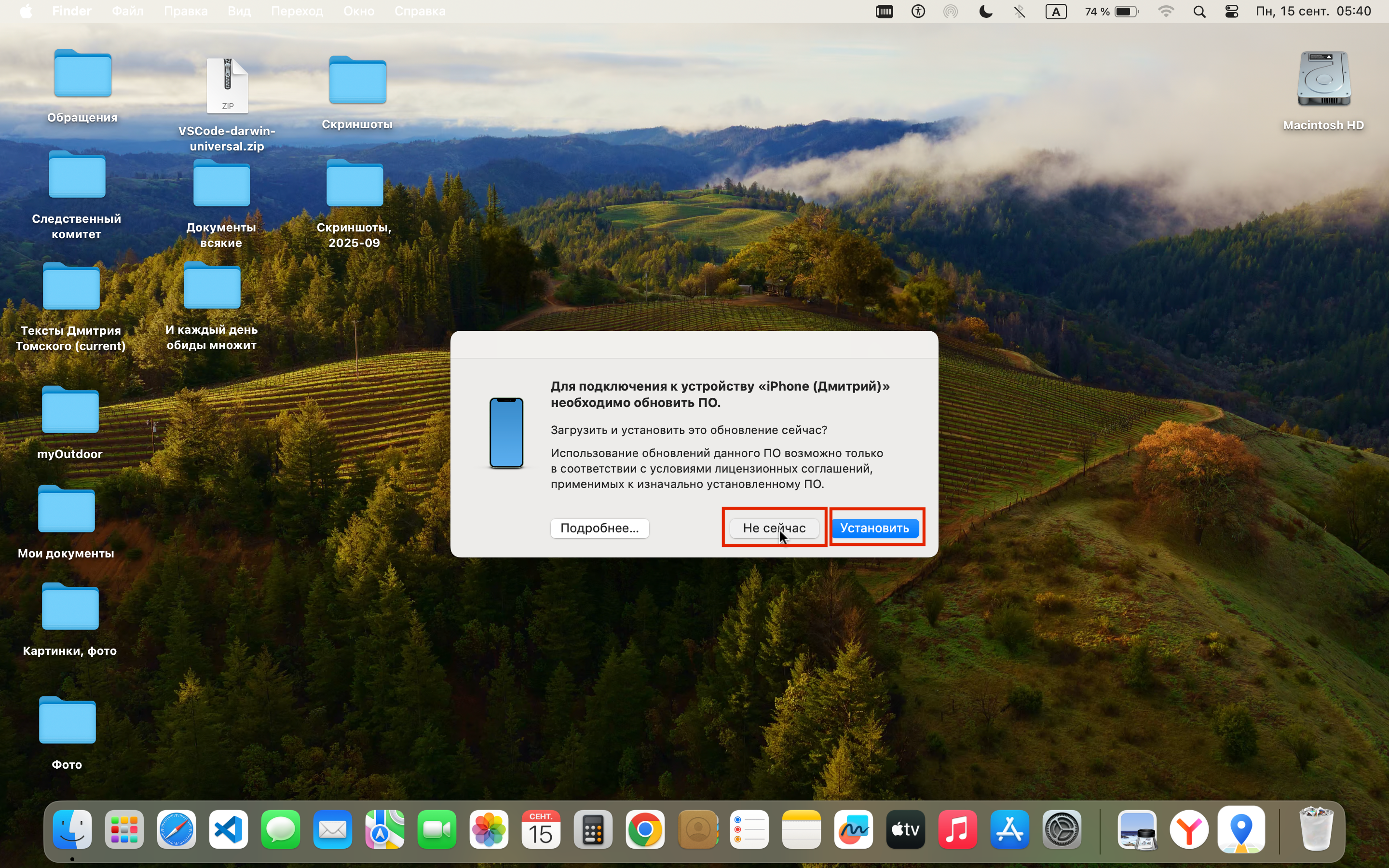Open the Music app in the Dock
Viewport: 1389px width, 868px height.
coord(957,829)
